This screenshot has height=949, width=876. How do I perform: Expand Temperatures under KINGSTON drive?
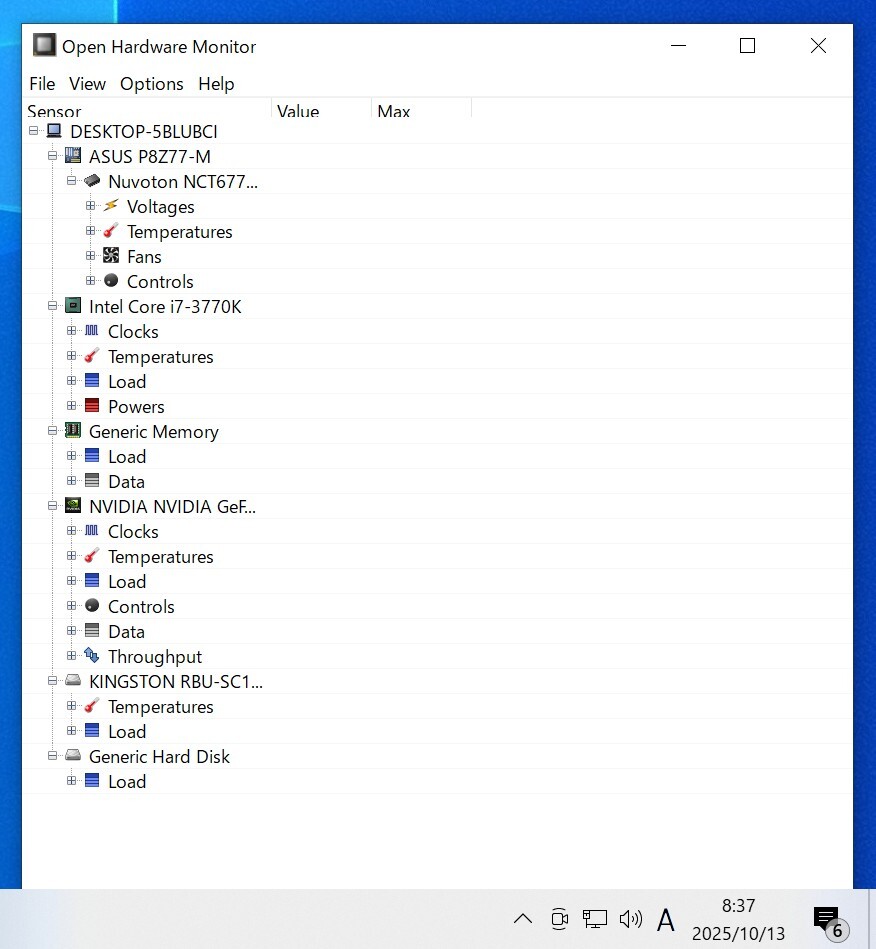(71, 706)
